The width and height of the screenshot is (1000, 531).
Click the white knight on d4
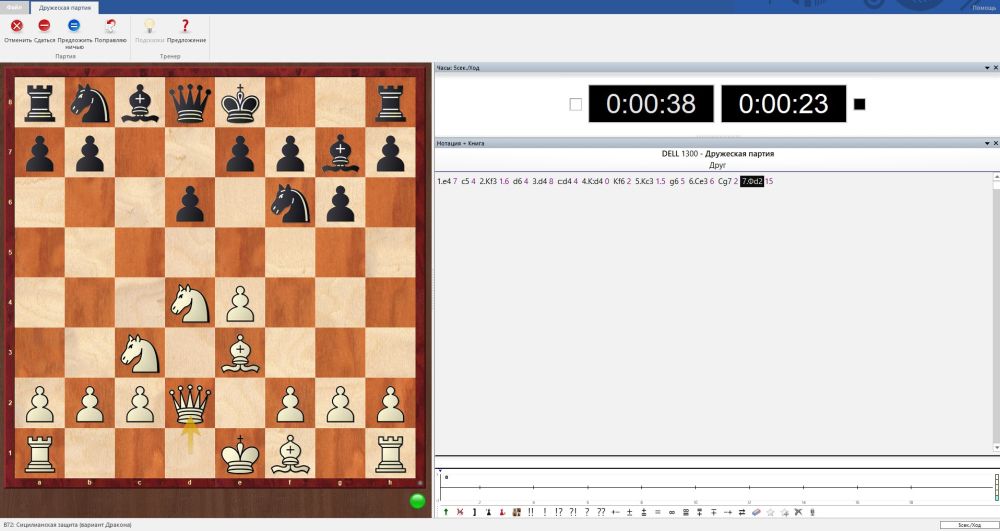click(190, 303)
